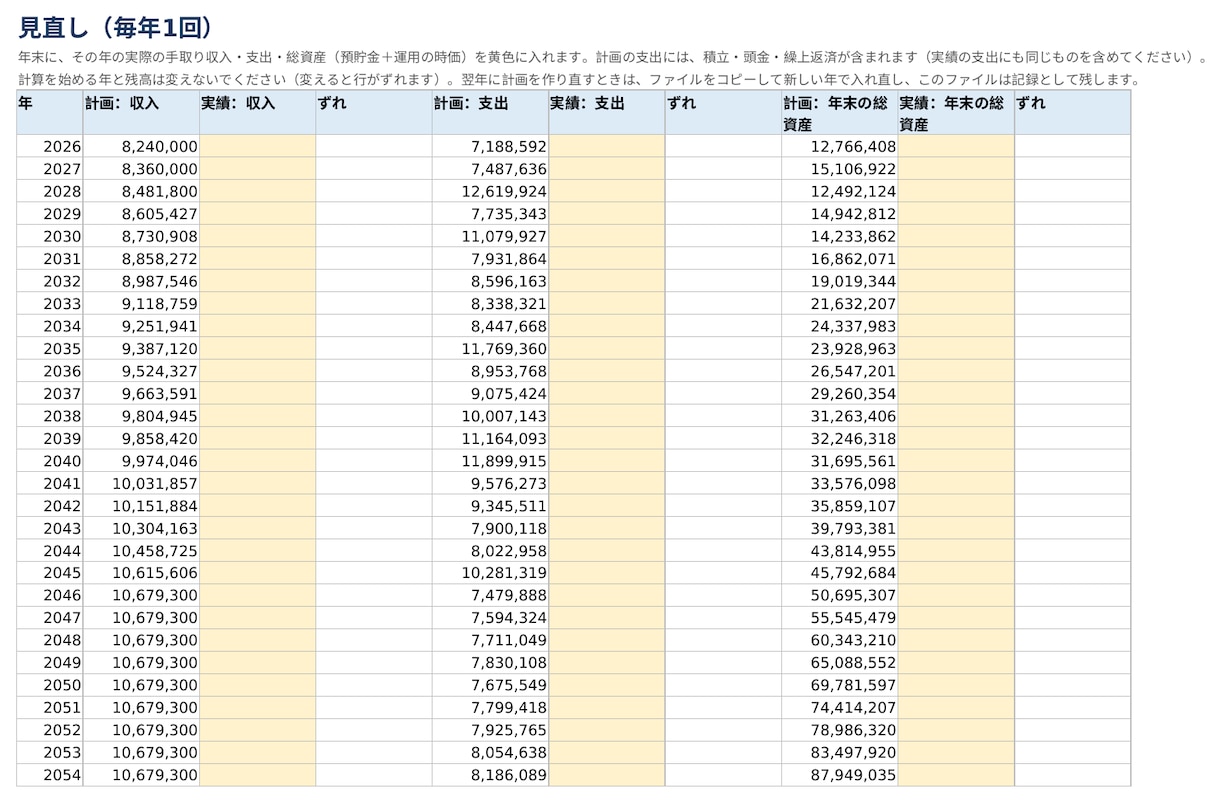The image size is (1220, 802).
Task: Click planned income value "9,858,420"
Action: 141,438
